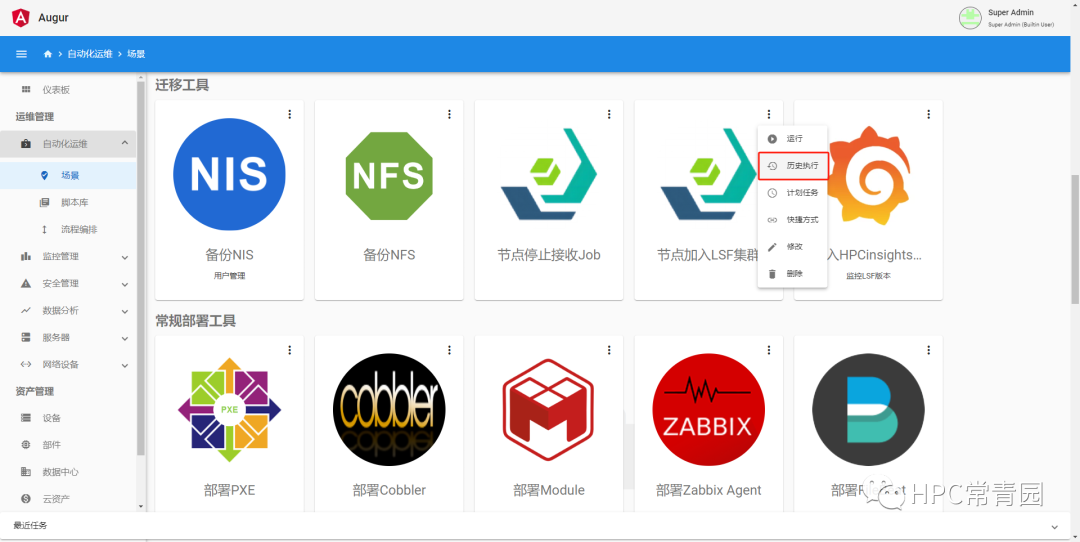Click the Cobbler black circle logo
The width and height of the screenshot is (1080, 542).
(x=389, y=410)
